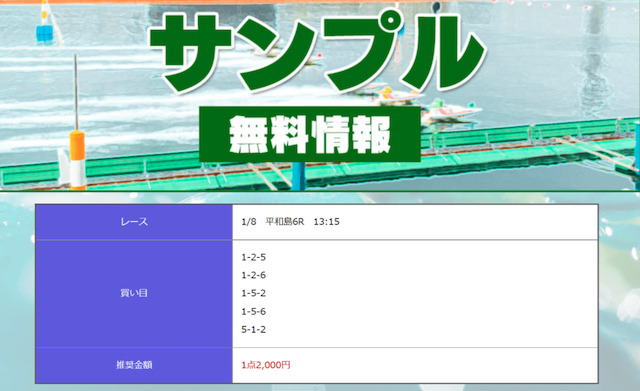Click the 1-2-5 bet combination
The width and height of the screenshot is (640, 391).
click(x=253, y=257)
